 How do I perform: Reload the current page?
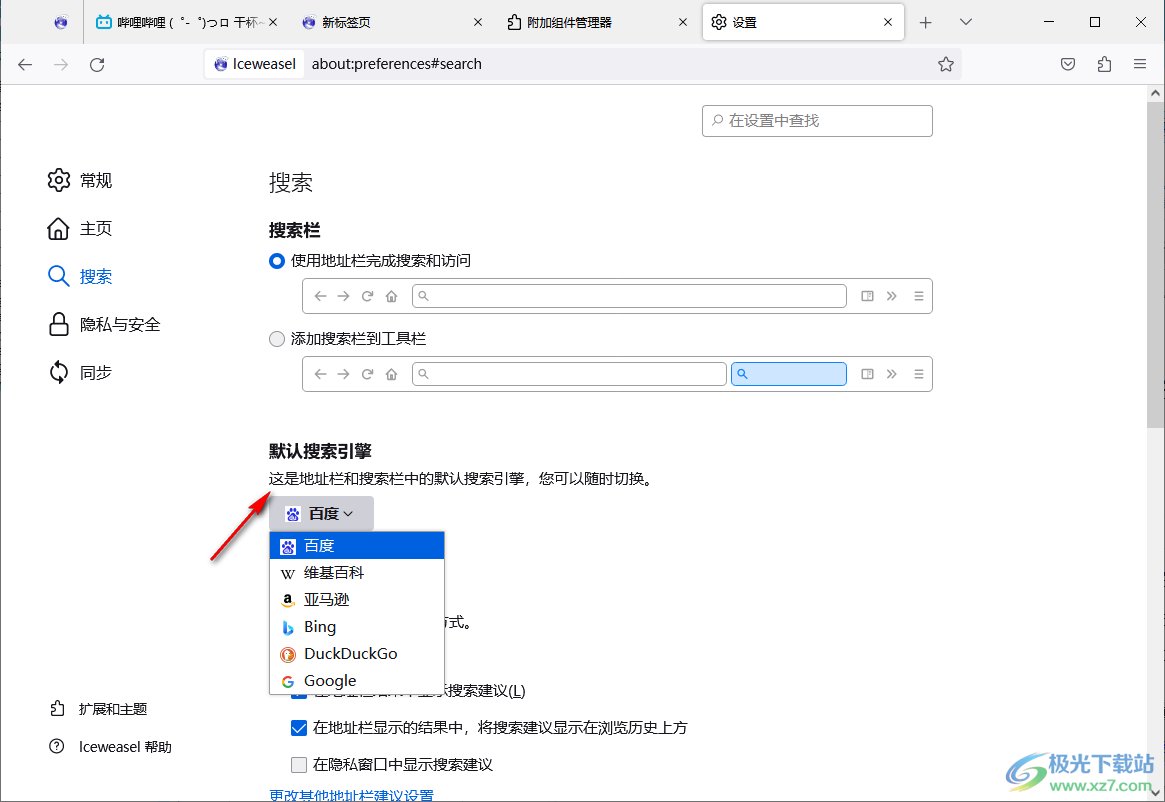point(97,65)
